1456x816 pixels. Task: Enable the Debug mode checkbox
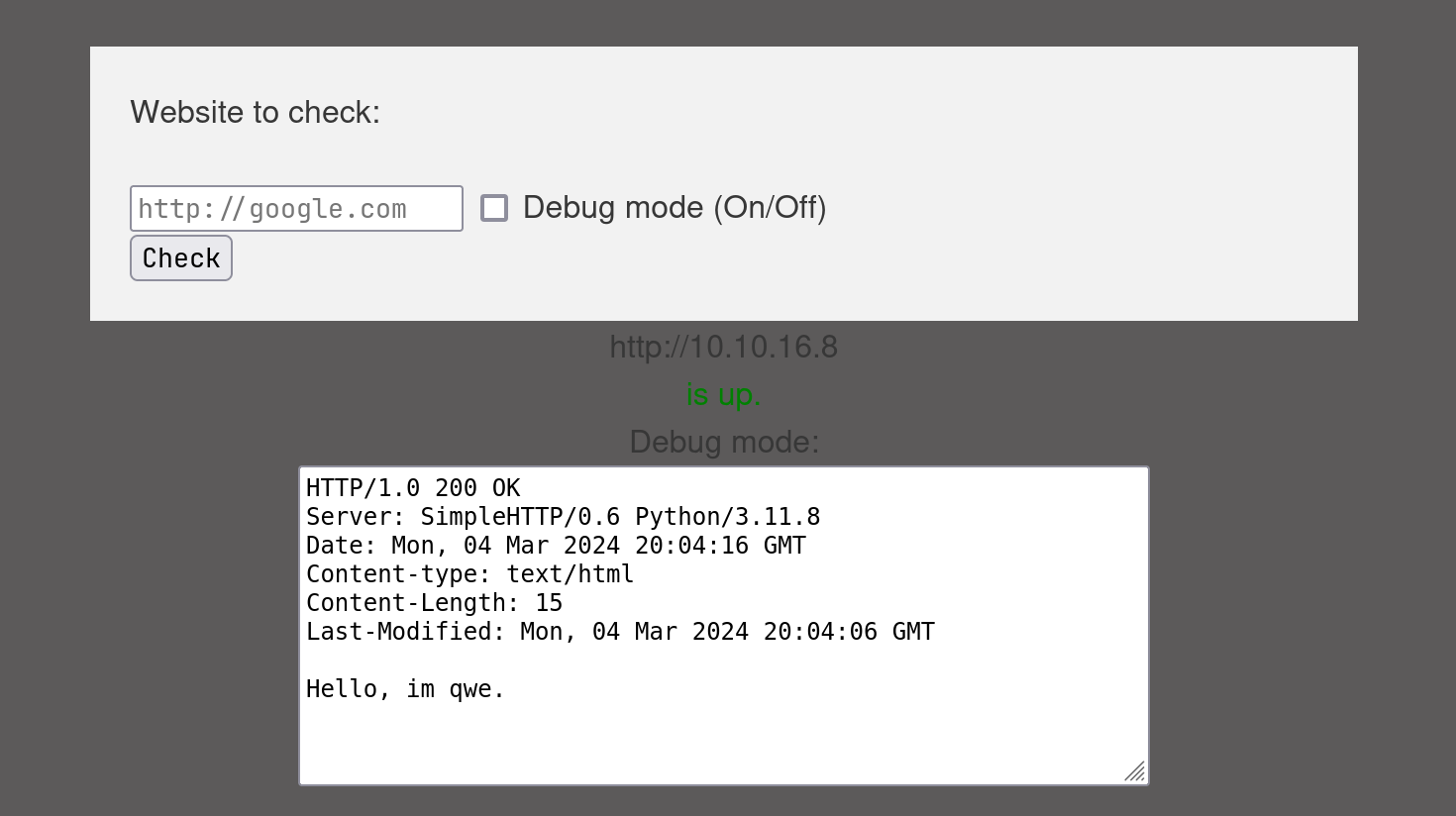[x=494, y=208]
